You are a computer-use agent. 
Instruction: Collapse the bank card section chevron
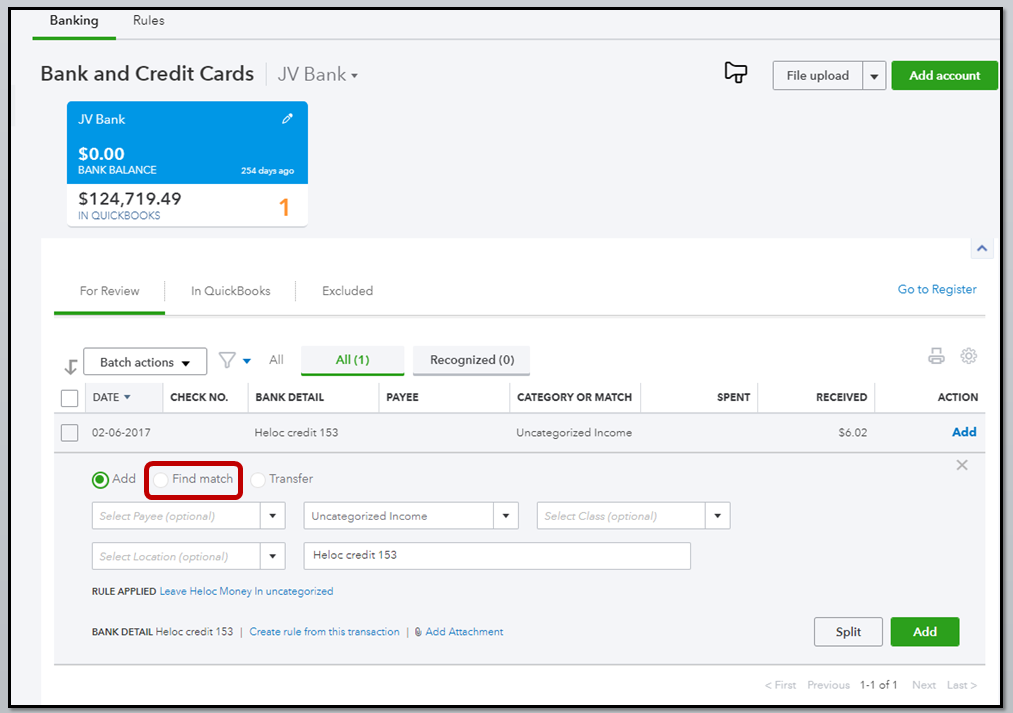point(981,248)
